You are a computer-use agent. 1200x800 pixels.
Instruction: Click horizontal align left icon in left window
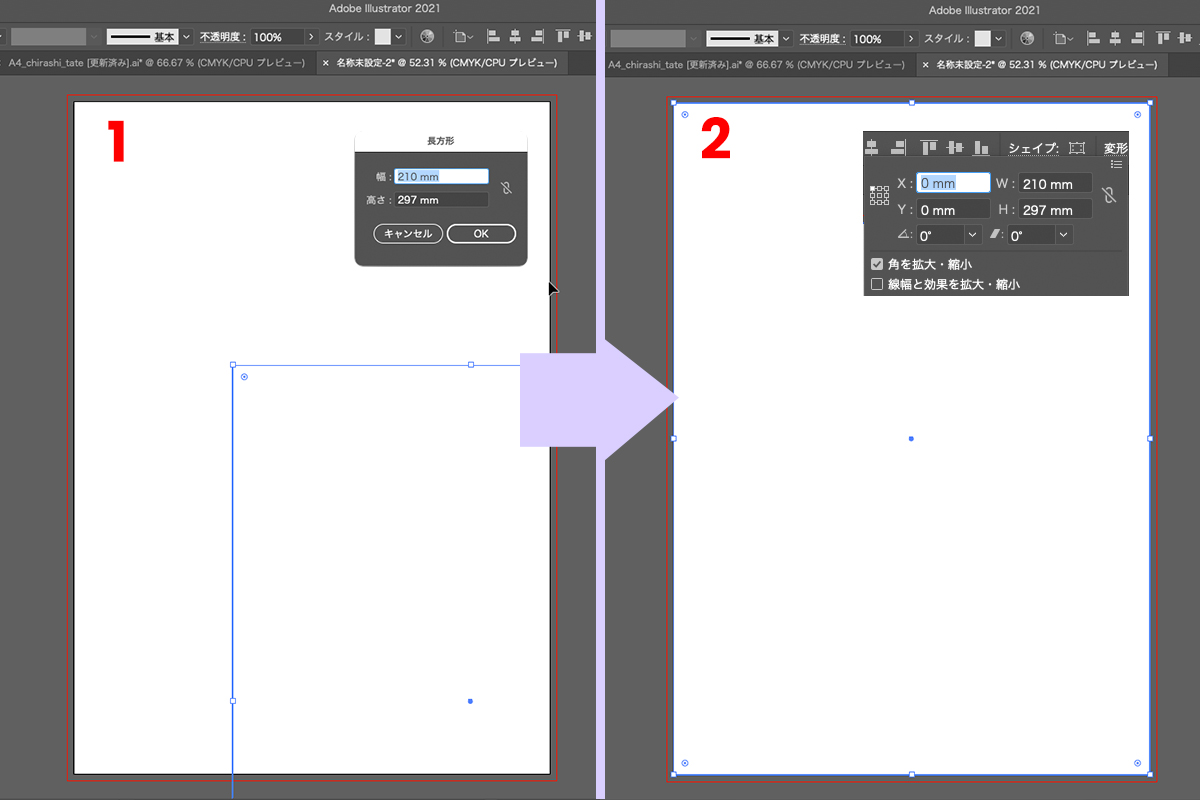click(493, 37)
